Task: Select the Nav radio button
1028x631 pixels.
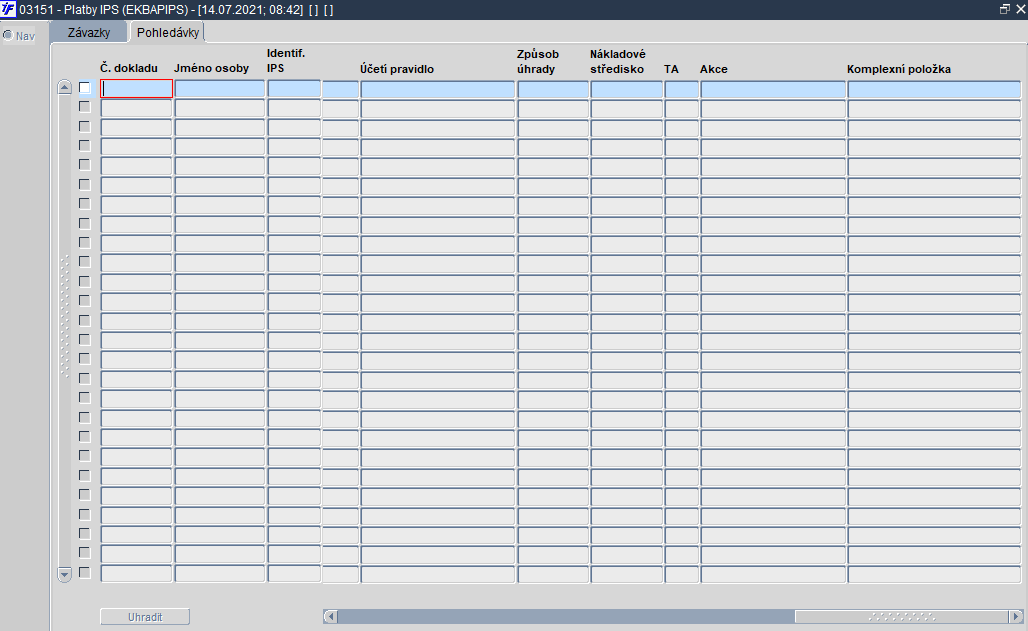Action: pos(8,35)
